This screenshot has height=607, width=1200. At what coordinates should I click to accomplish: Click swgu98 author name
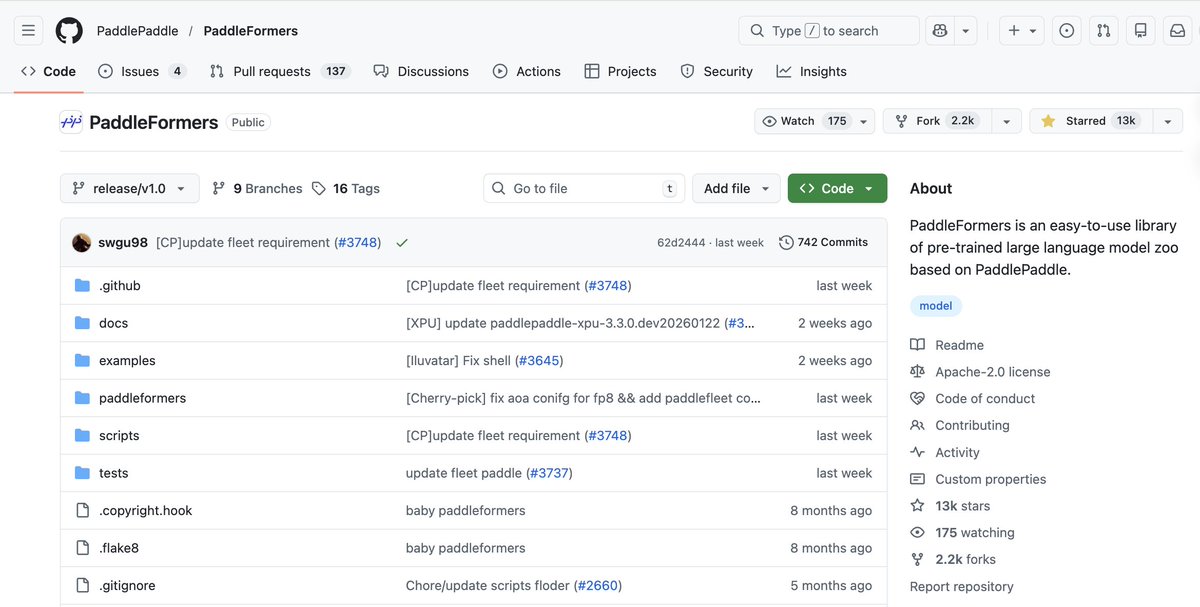[x=123, y=243]
